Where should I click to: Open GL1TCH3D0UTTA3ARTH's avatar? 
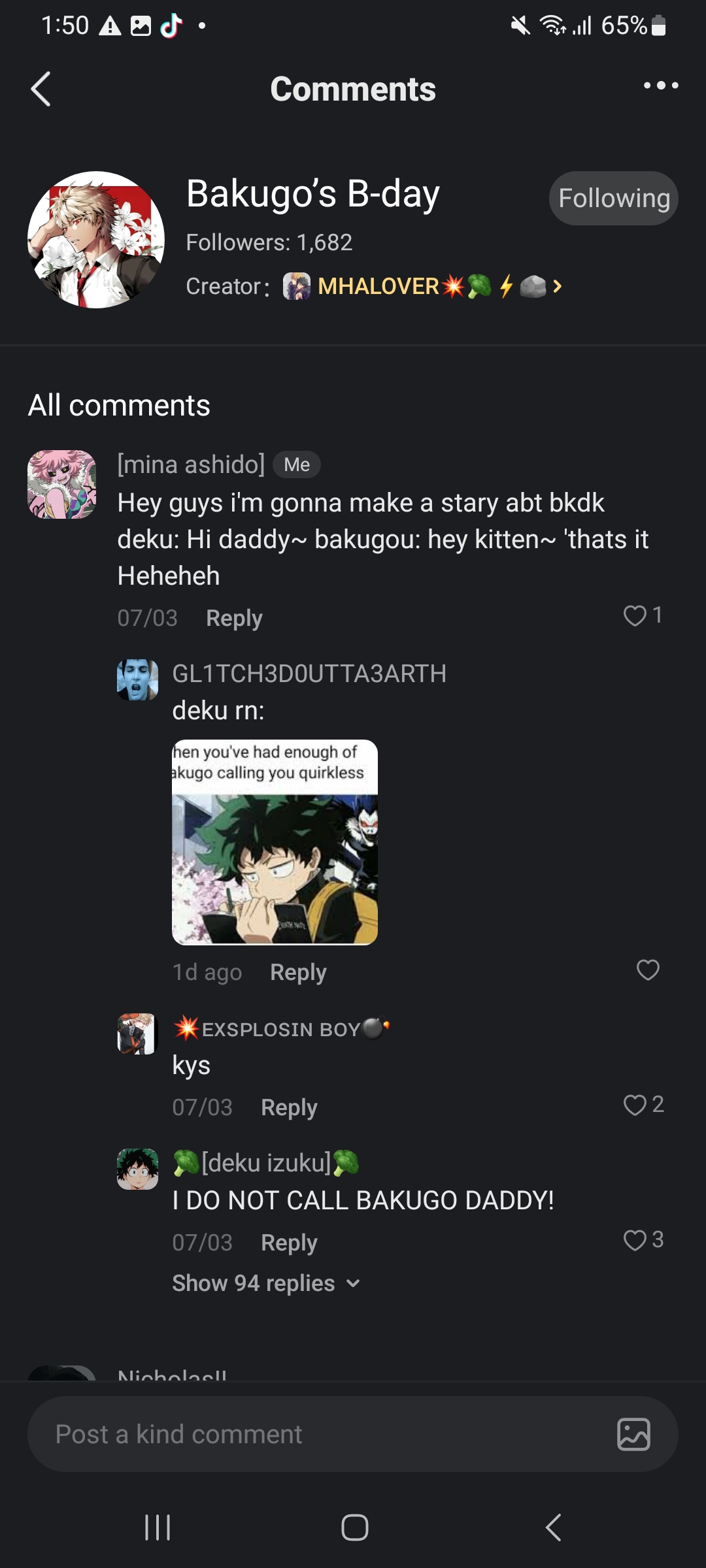pos(137,679)
